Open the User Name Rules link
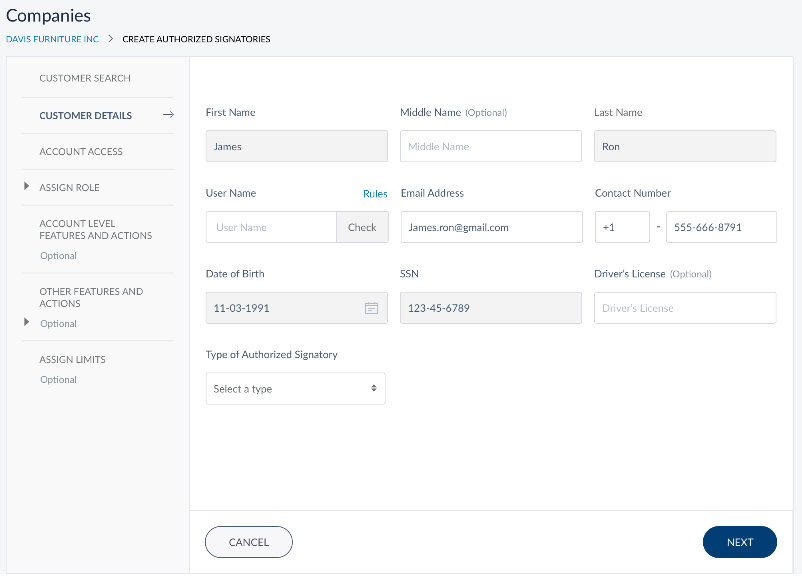Viewport: 802px width, 579px height. 375,194
